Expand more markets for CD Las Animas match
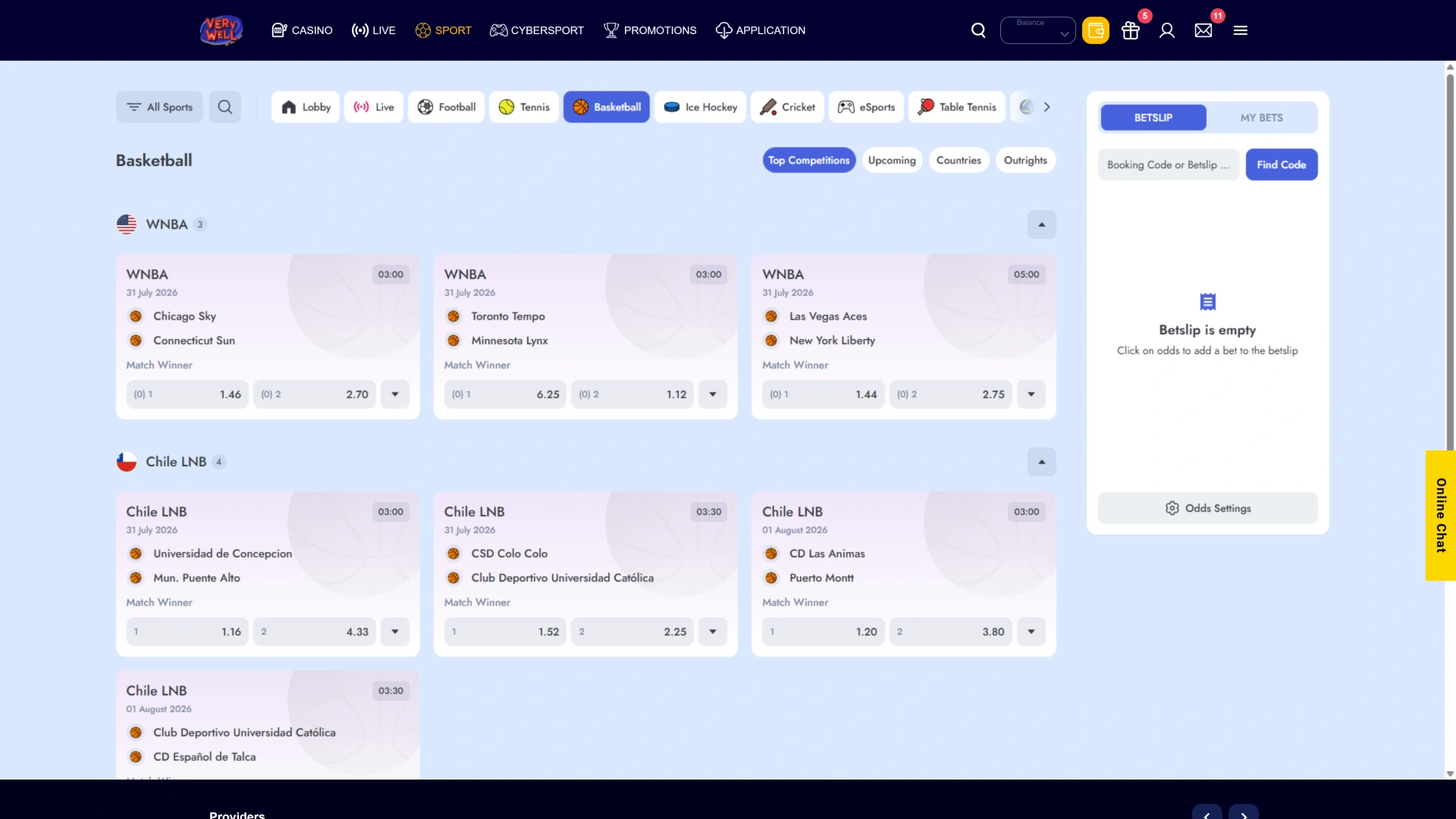Image resolution: width=1456 pixels, height=819 pixels. [x=1031, y=632]
